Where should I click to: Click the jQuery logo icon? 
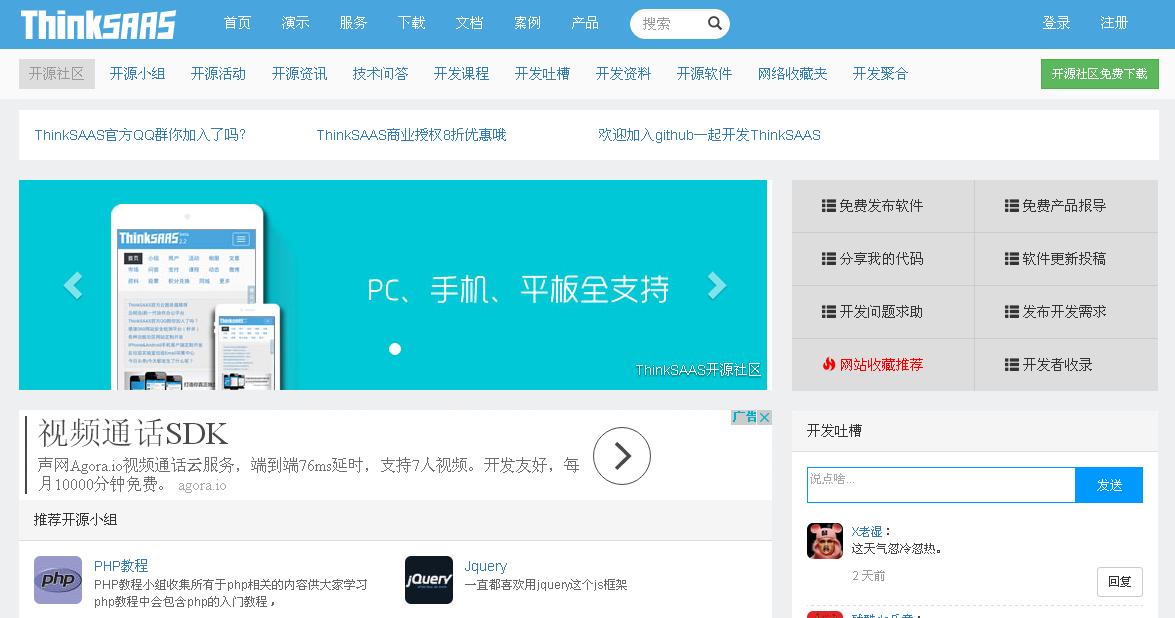click(429, 580)
